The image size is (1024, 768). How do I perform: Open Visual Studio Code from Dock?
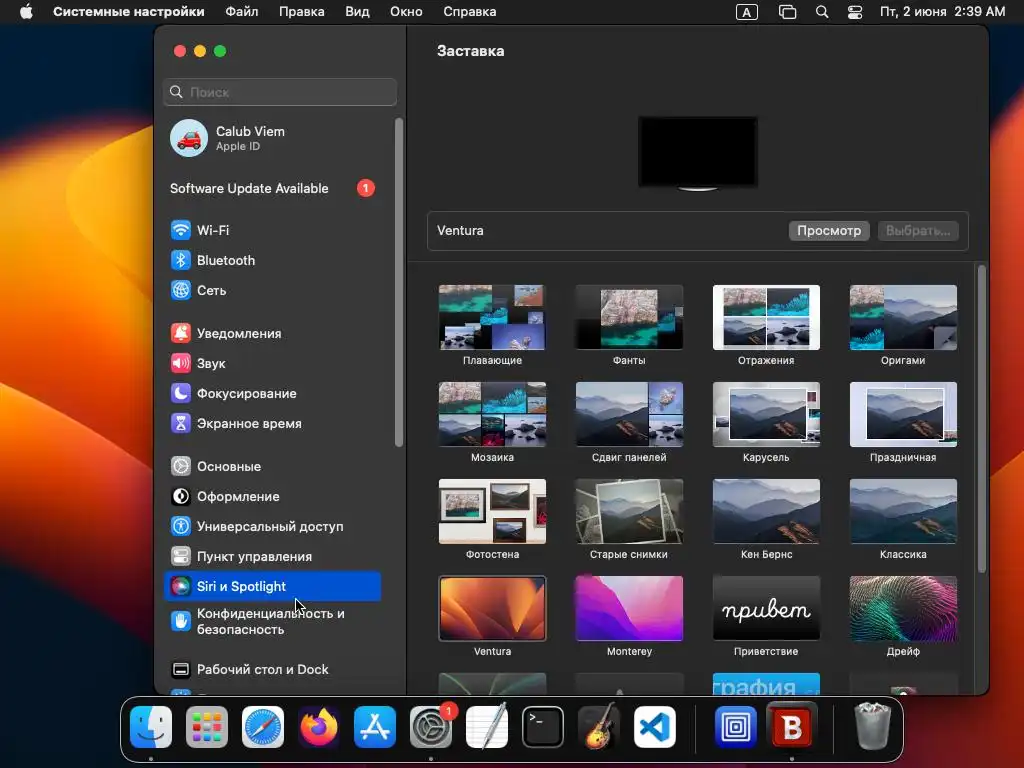pyautogui.click(x=655, y=727)
